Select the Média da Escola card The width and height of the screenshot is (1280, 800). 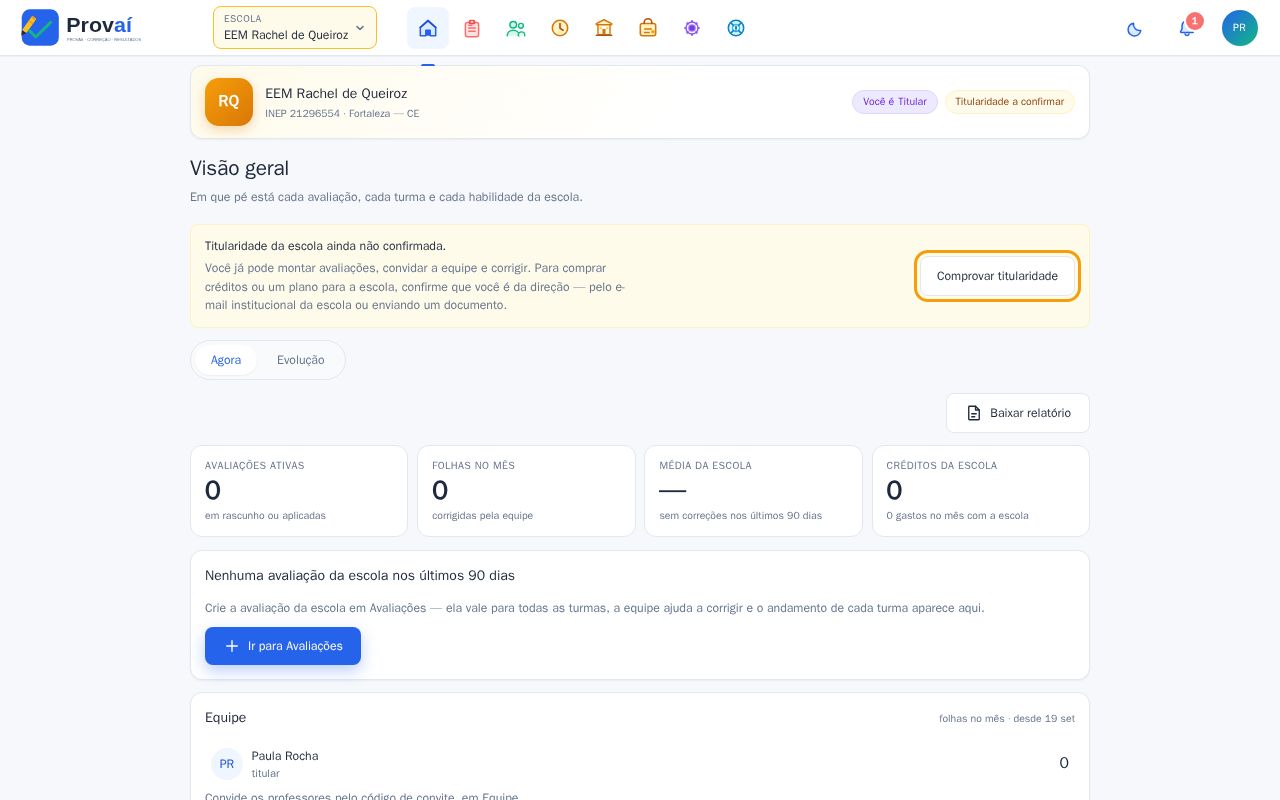753,491
